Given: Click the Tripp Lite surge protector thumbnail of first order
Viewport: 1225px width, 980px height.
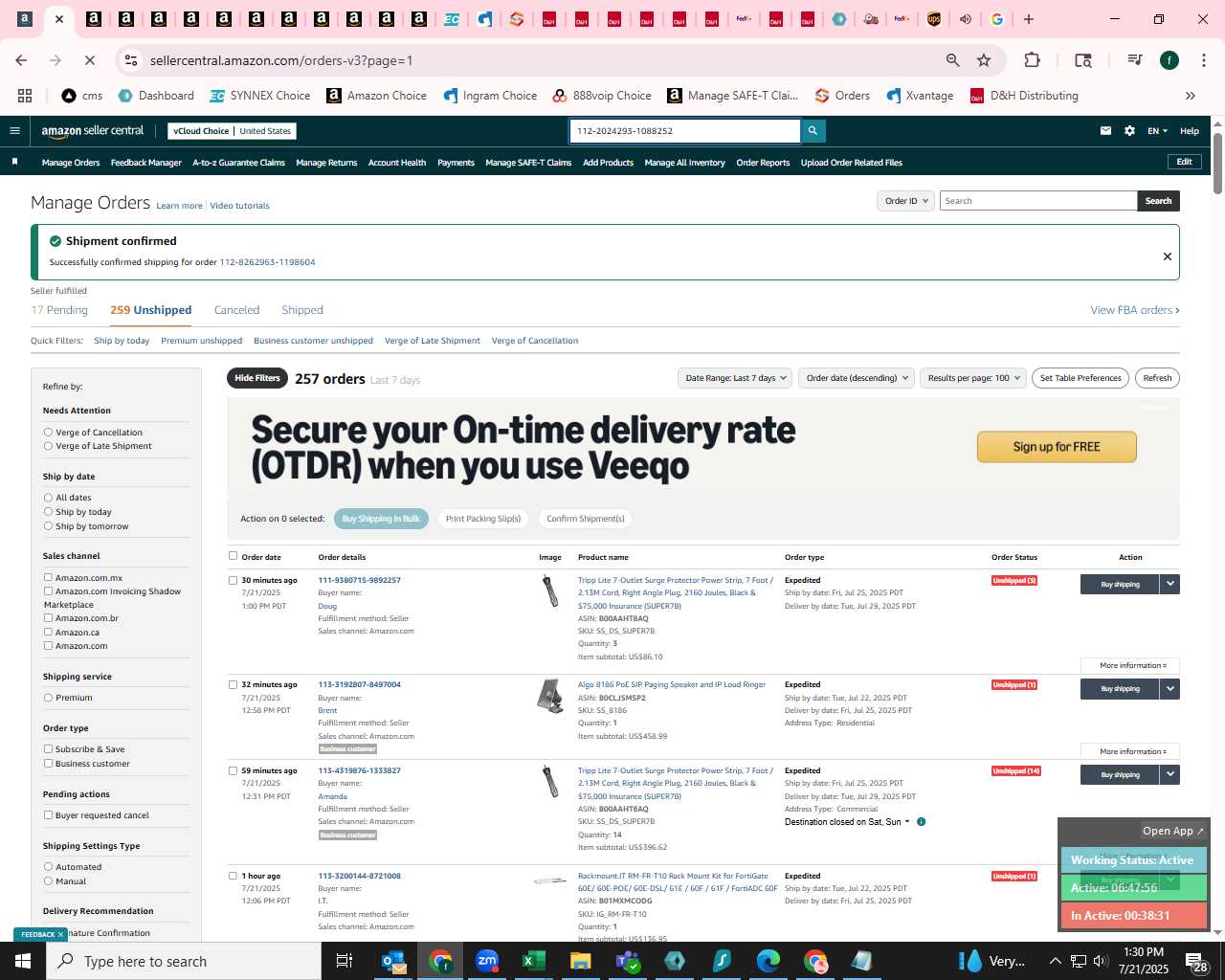Looking at the screenshot, I should click(x=550, y=590).
